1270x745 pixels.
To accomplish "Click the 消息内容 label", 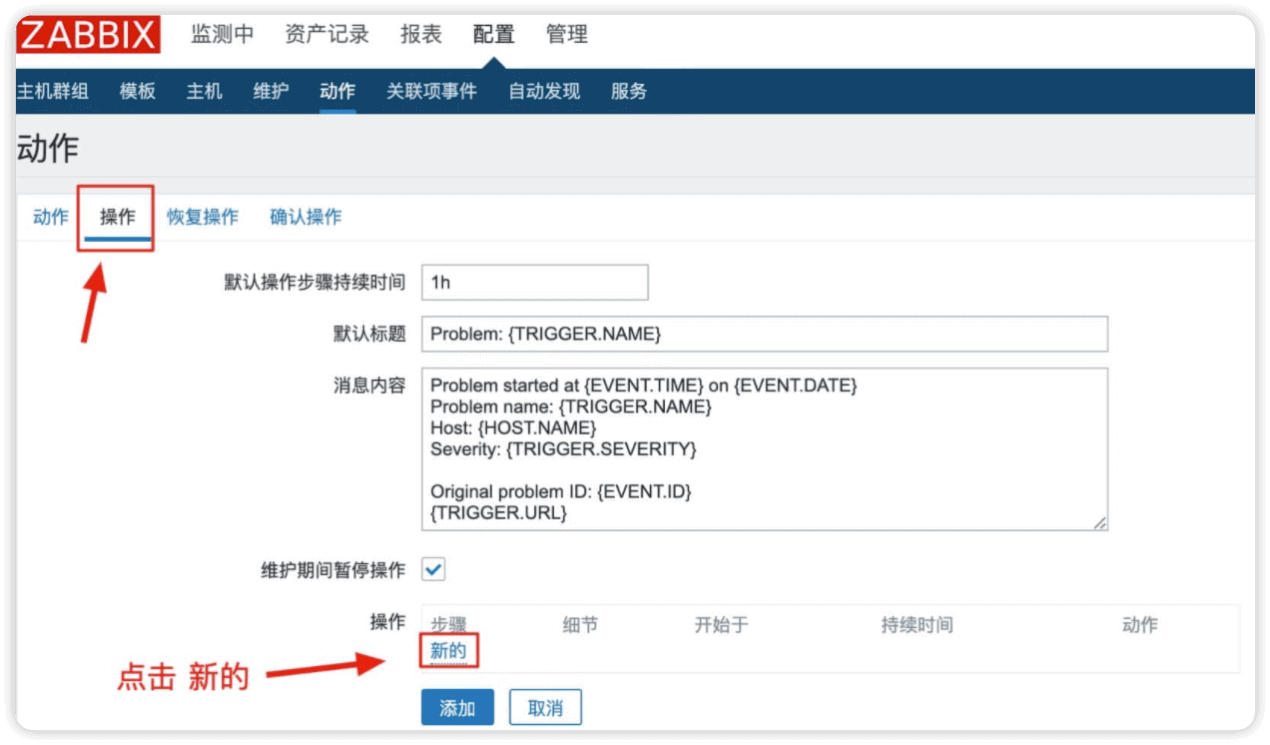I will click(x=370, y=385).
